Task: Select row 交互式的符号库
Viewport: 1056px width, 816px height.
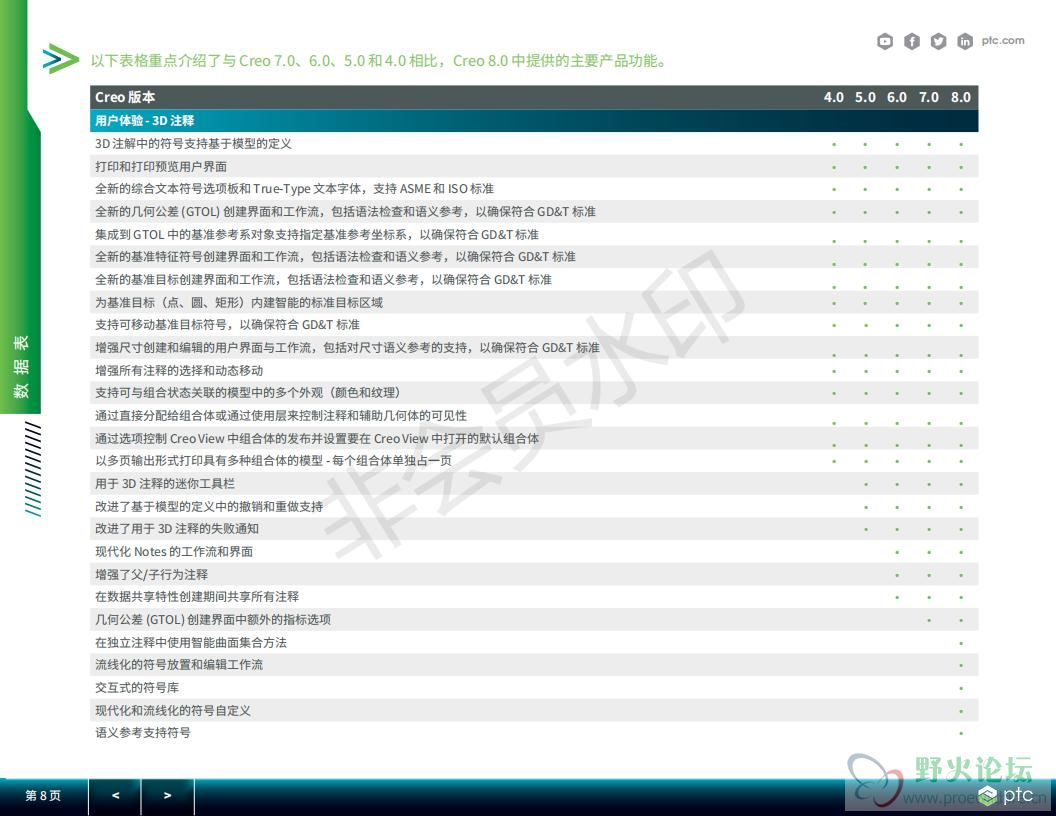Action: tap(534, 687)
